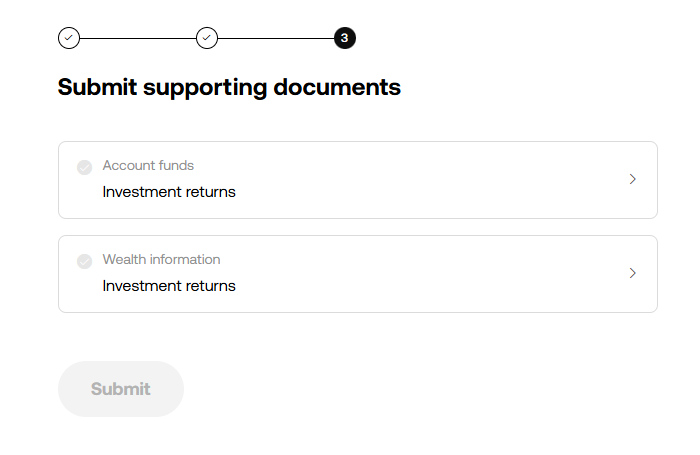This screenshot has height=455, width=700.
Task: Click the Wealth information status check icon
Action: click(84, 261)
